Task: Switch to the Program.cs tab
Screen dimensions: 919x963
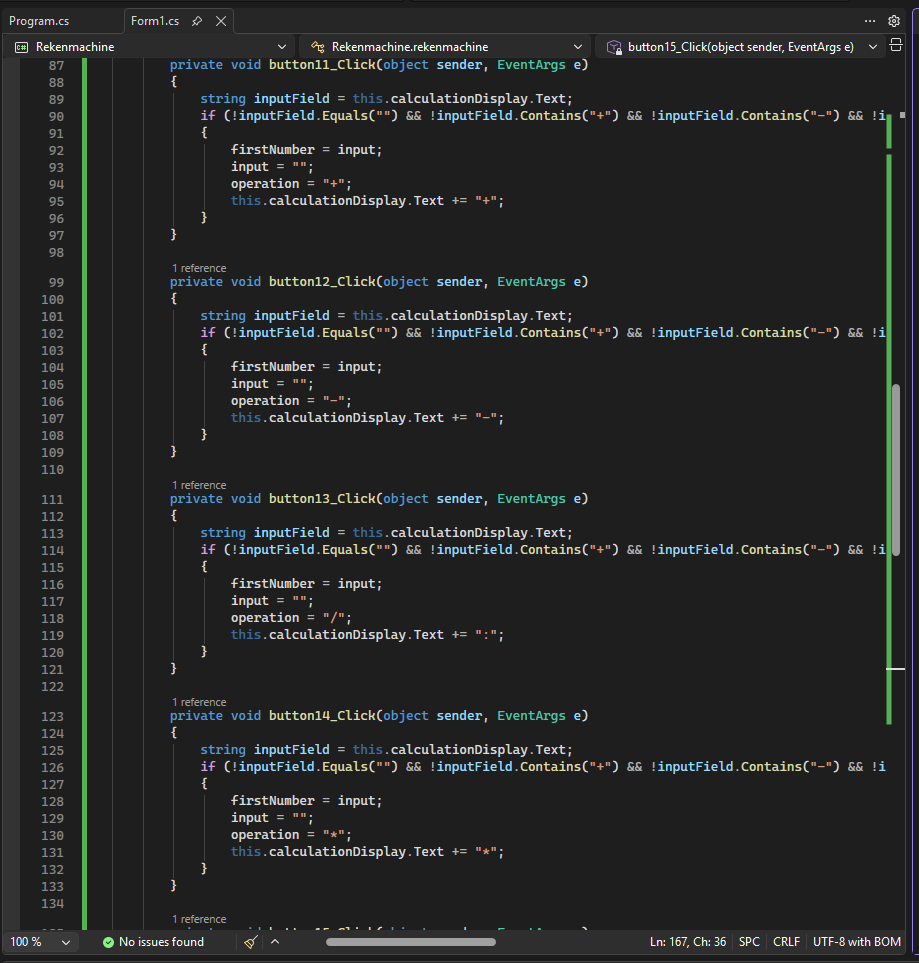Action: pos(39,21)
